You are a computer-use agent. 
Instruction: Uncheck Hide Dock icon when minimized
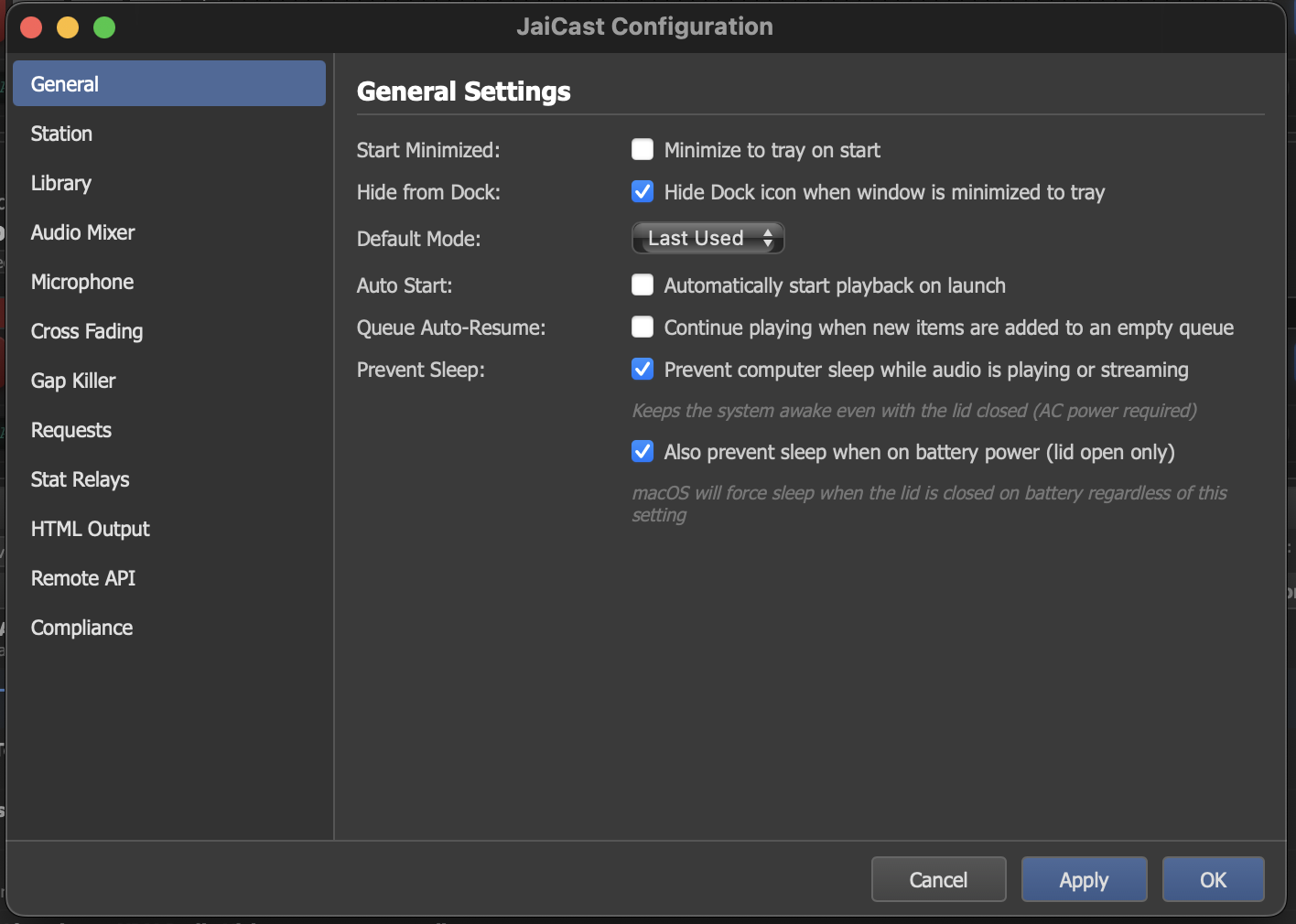(643, 191)
